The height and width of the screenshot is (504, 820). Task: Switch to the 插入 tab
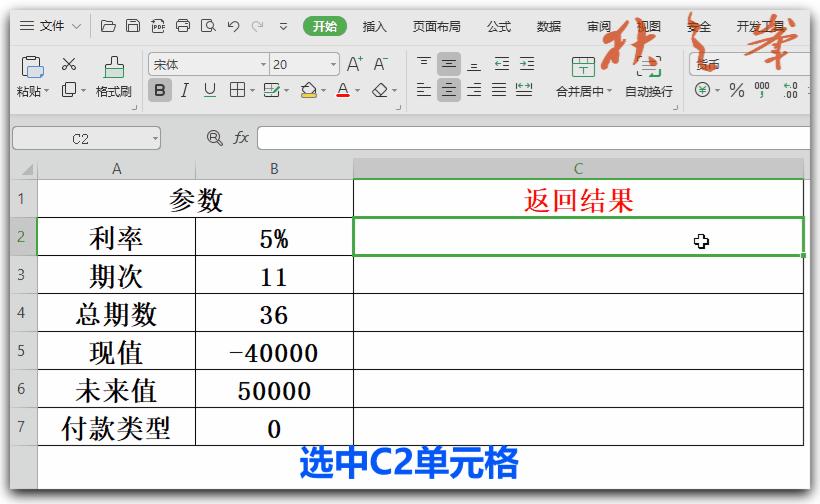point(374,26)
